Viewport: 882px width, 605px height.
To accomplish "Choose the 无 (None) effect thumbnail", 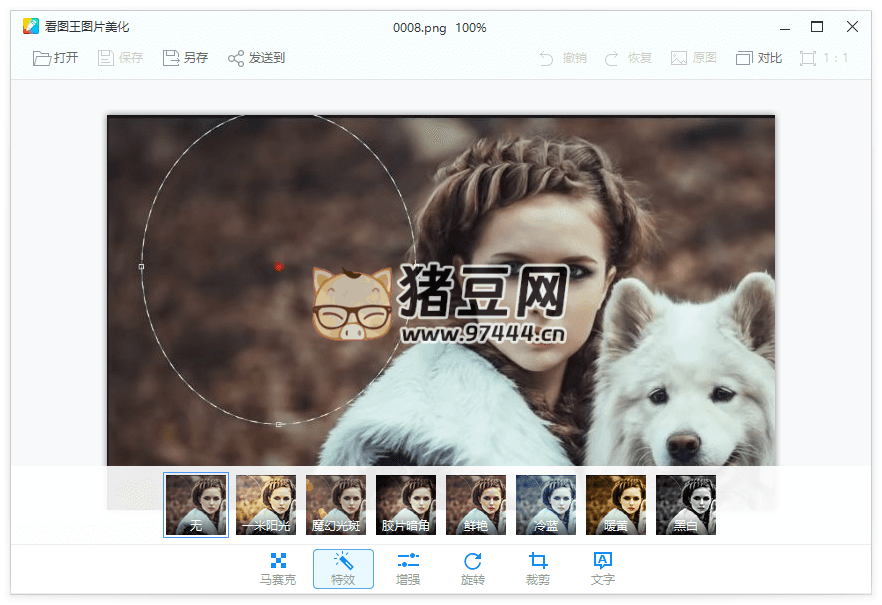I will tap(196, 505).
